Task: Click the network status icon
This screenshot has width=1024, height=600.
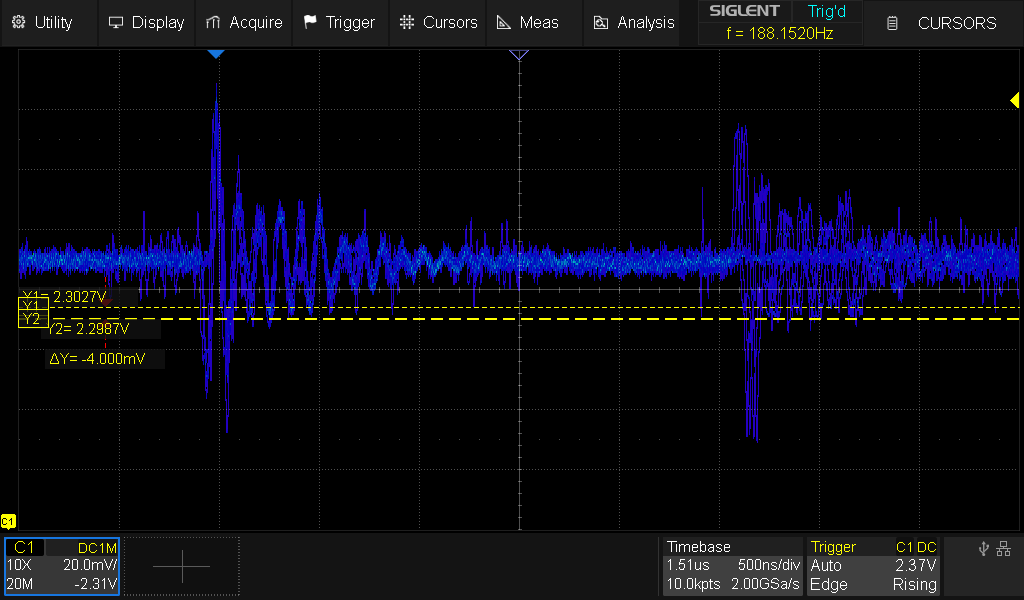Action: [x=1004, y=548]
